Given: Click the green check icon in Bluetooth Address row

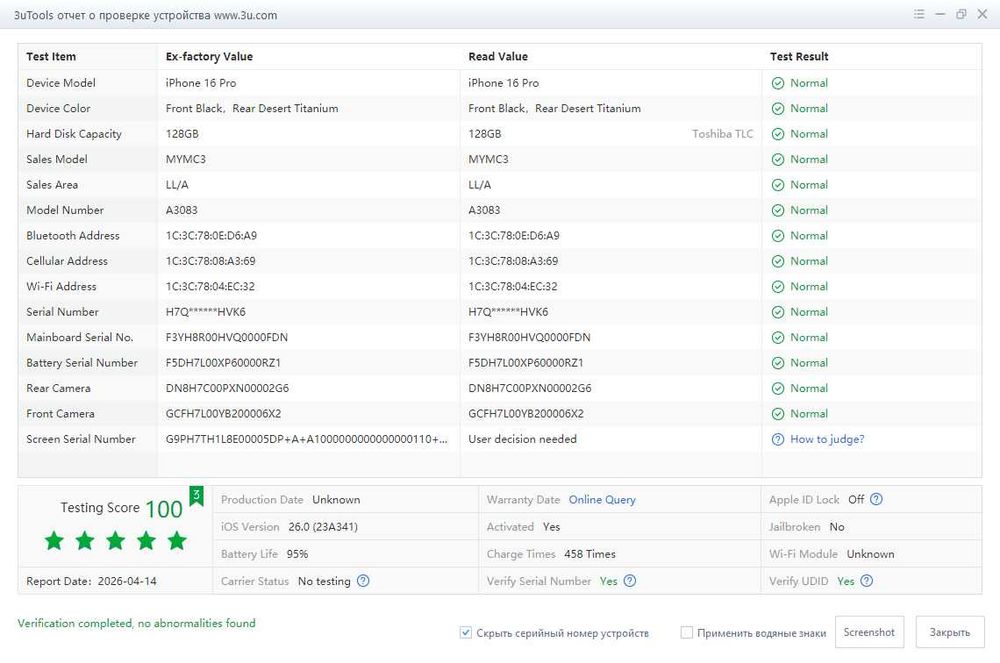Looking at the screenshot, I should point(777,236).
